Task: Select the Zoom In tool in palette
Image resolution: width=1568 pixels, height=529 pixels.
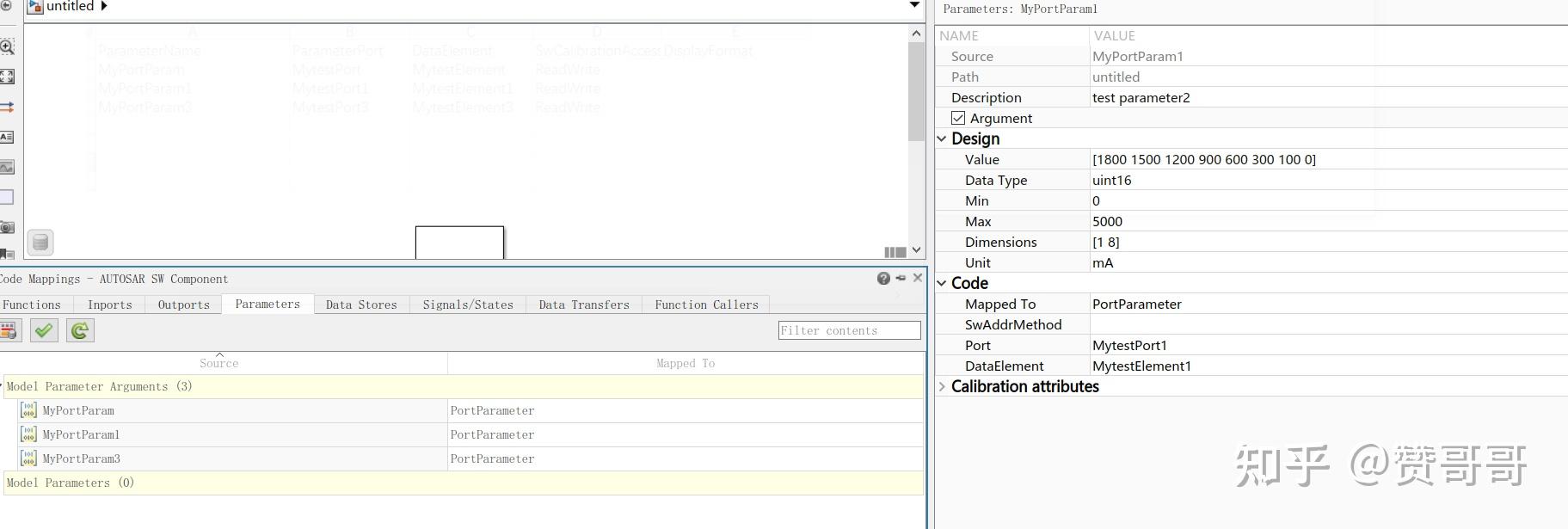Action: 7,46
